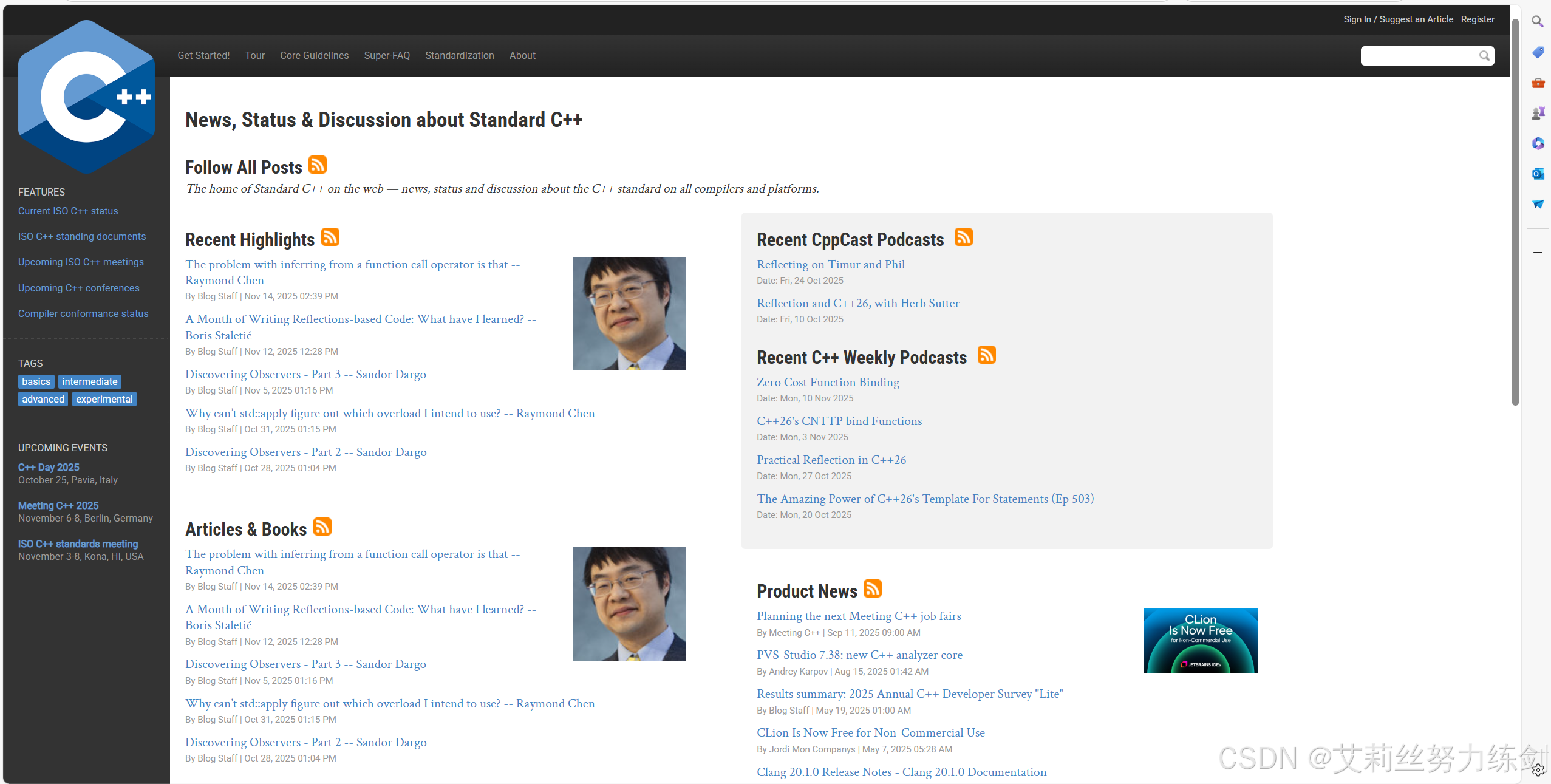This screenshot has height=784, width=1551.
Task: Click the CLion Is Now Free banner image
Action: tap(1200, 640)
